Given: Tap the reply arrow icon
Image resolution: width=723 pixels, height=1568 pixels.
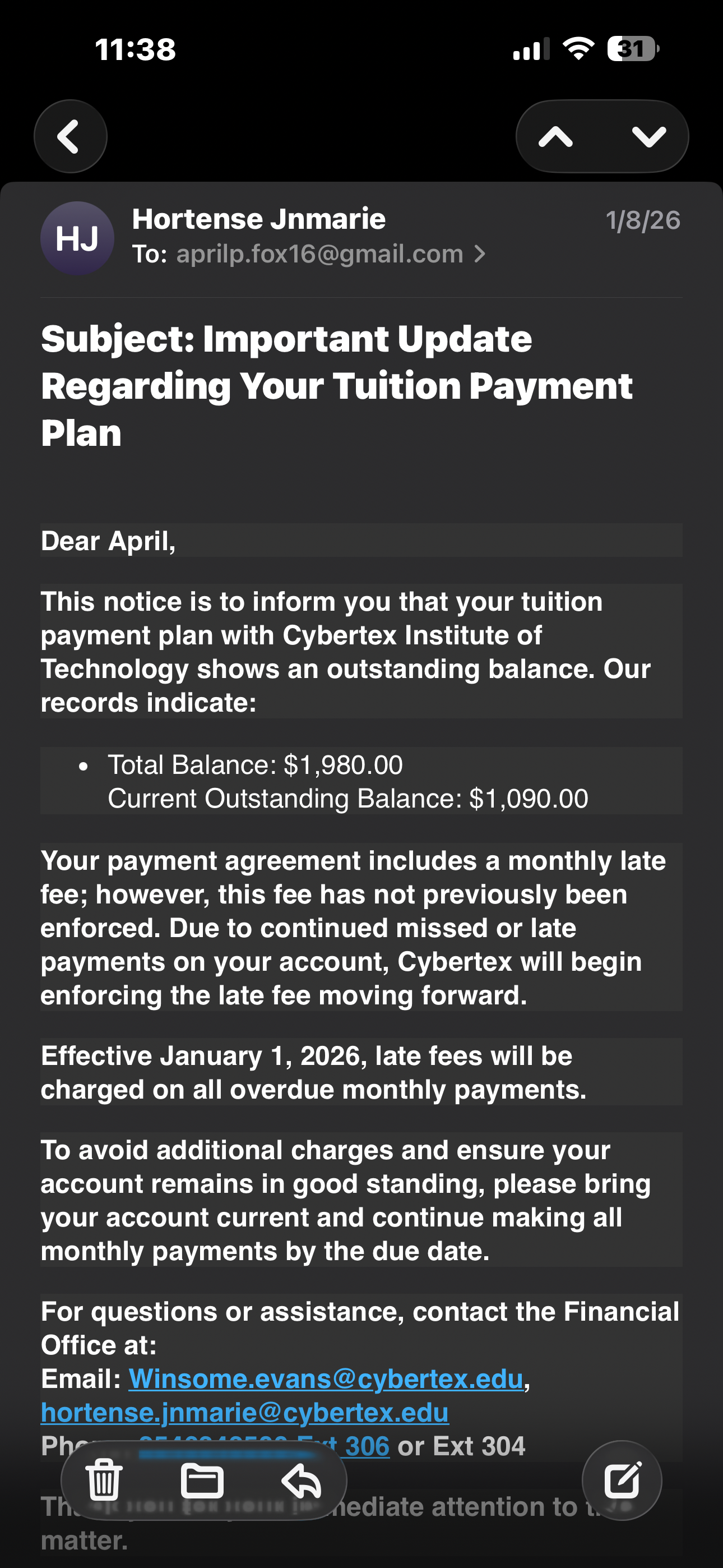Looking at the screenshot, I should tap(302, 1481).
